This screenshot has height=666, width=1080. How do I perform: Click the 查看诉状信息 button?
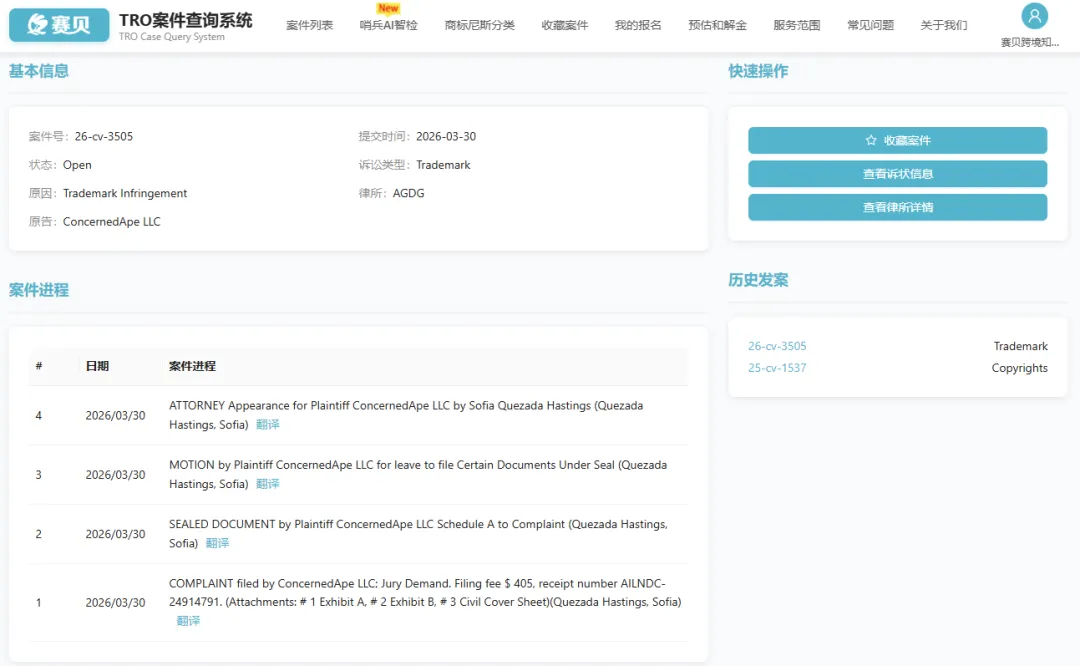tap(897, 174)
